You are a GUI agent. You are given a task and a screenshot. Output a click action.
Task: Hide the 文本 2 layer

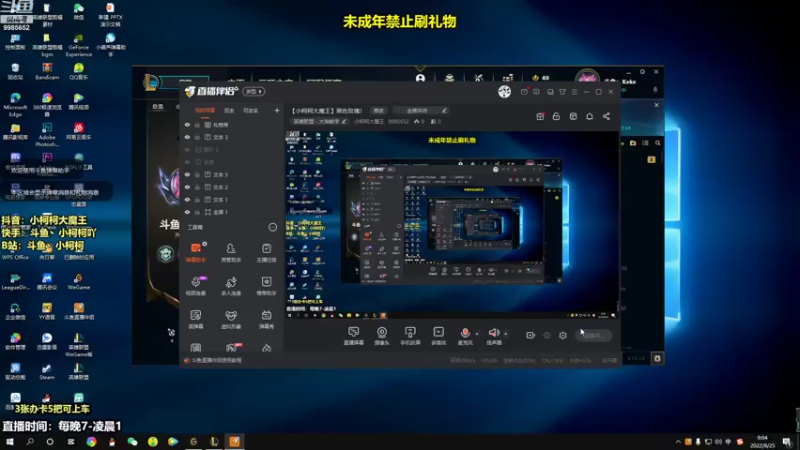click(x=187, y=187)
